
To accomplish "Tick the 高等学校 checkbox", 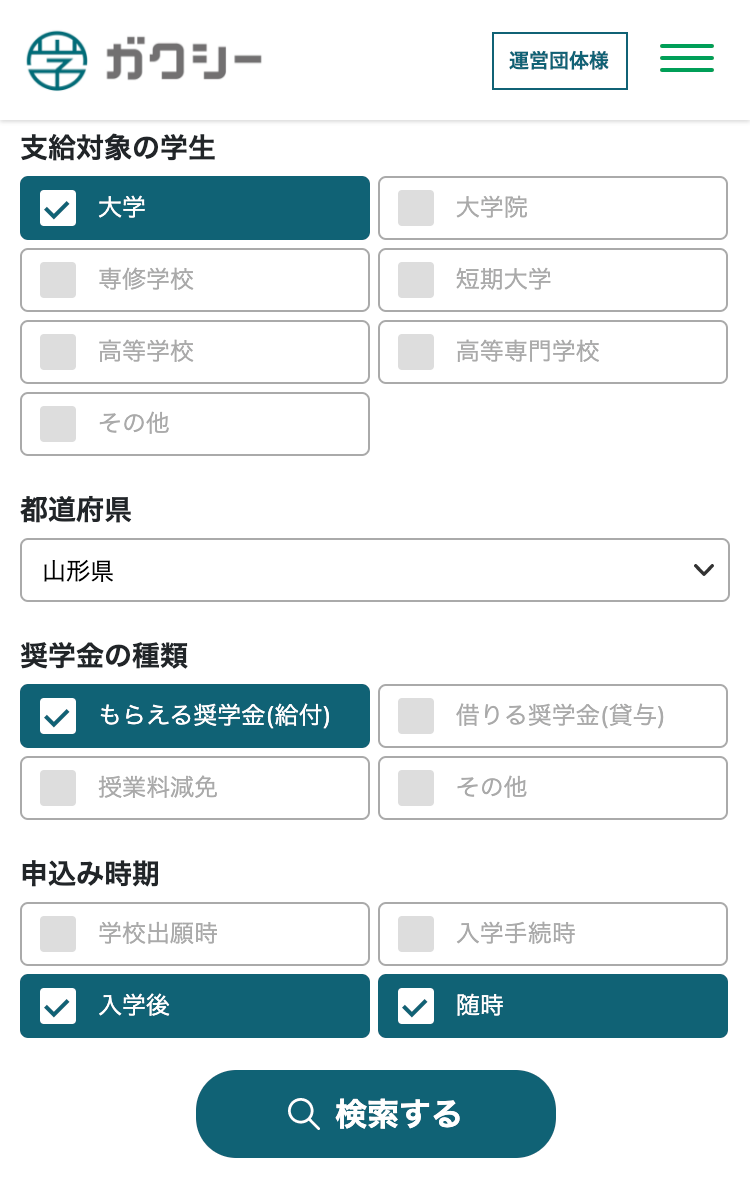I will tap(58, 352).
